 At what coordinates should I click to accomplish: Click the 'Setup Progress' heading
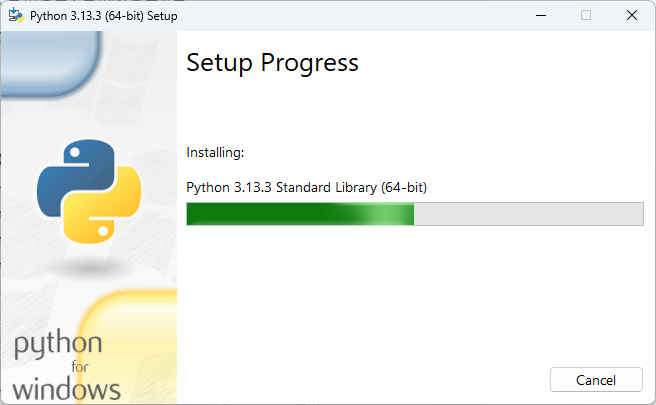coord(272,63)
